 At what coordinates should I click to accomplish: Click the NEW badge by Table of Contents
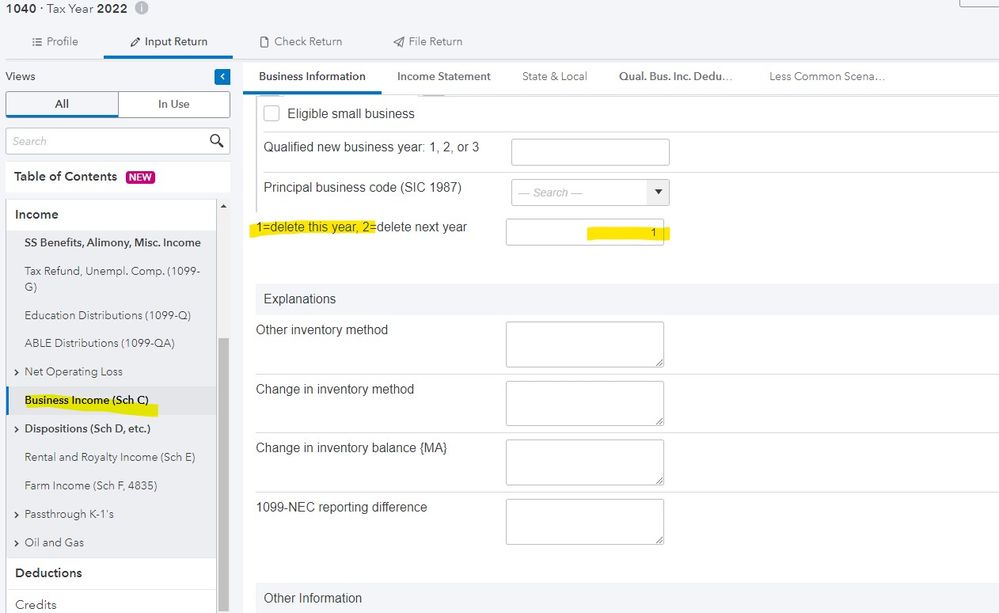(140, 177)
